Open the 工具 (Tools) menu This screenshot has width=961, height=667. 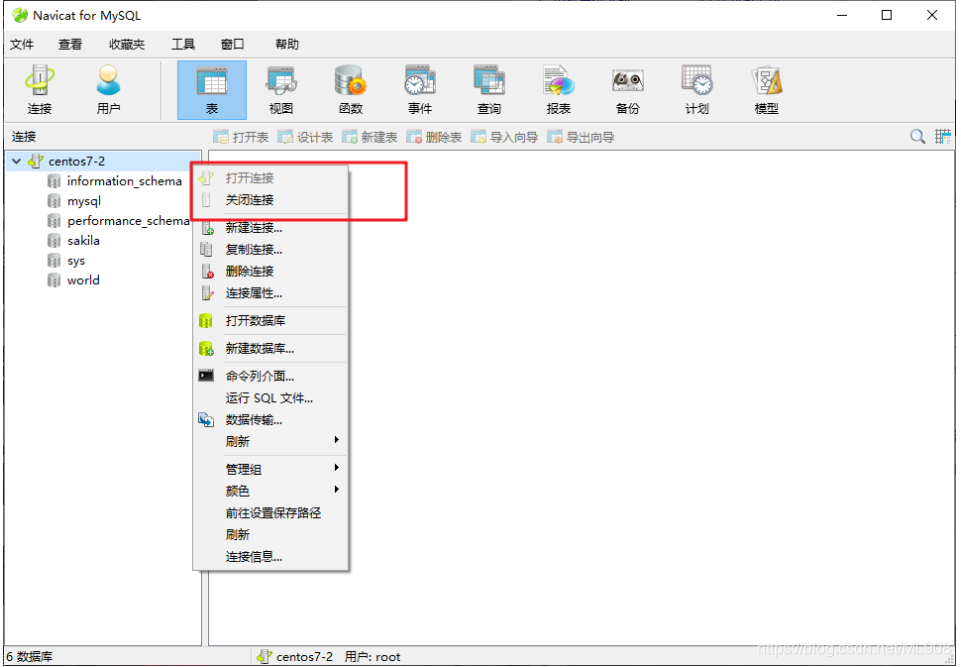183,44
